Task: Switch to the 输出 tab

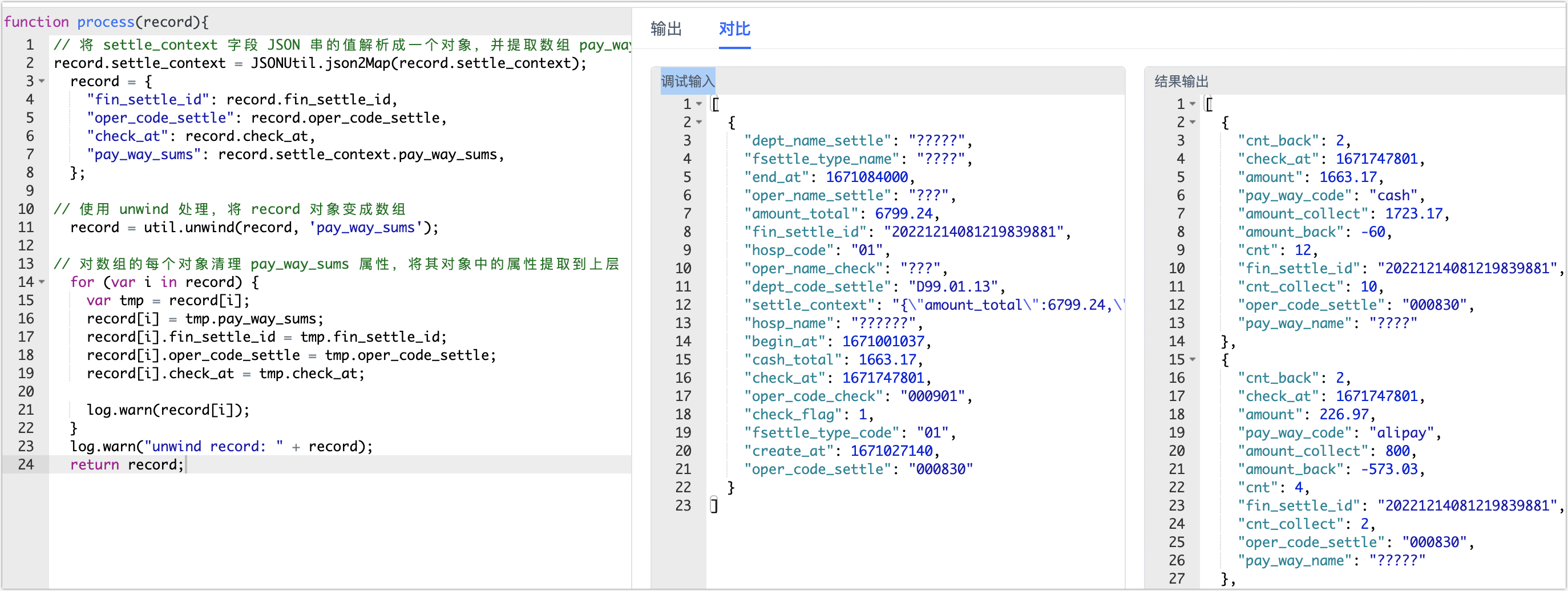Action: point(665,29)
